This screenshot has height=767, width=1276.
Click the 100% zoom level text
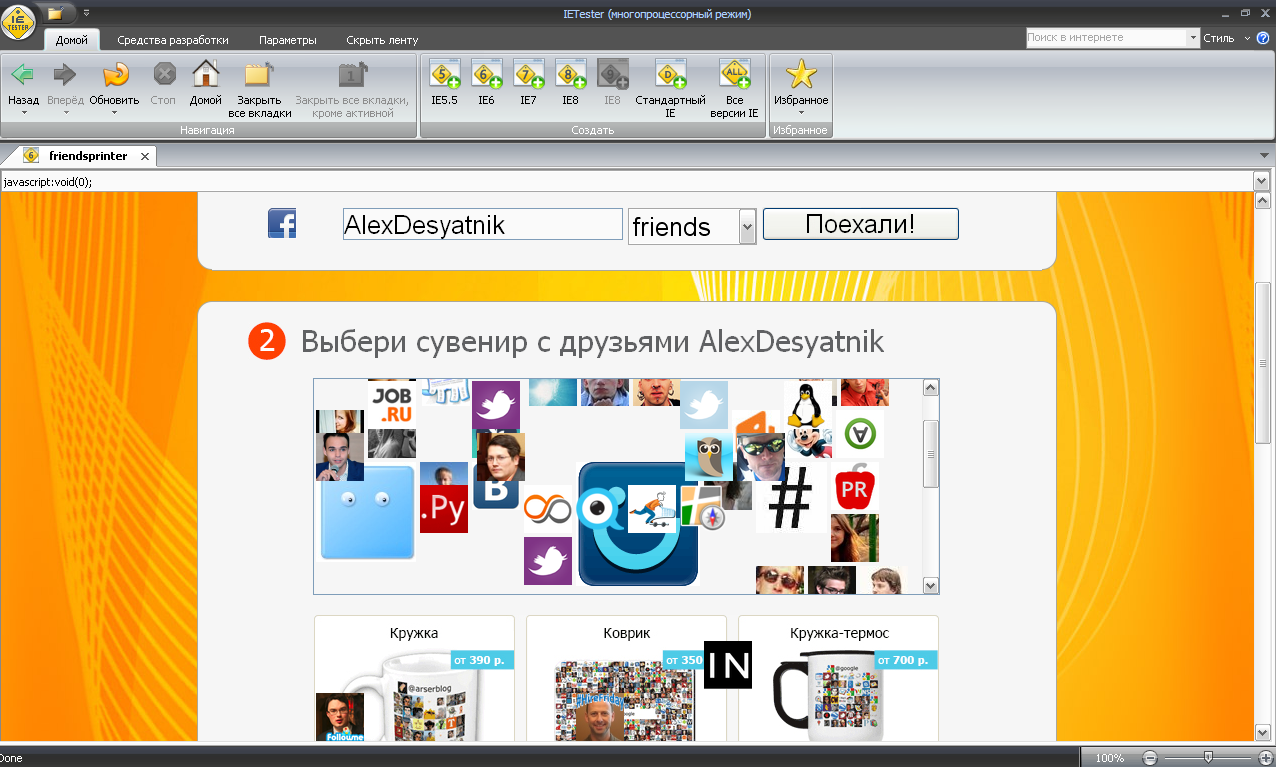1110,758
